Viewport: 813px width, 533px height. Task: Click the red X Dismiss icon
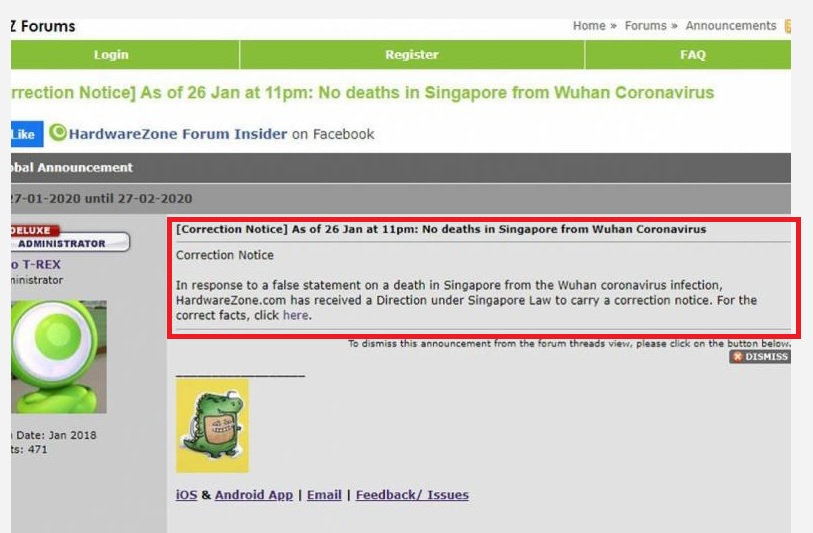(737, 357)
